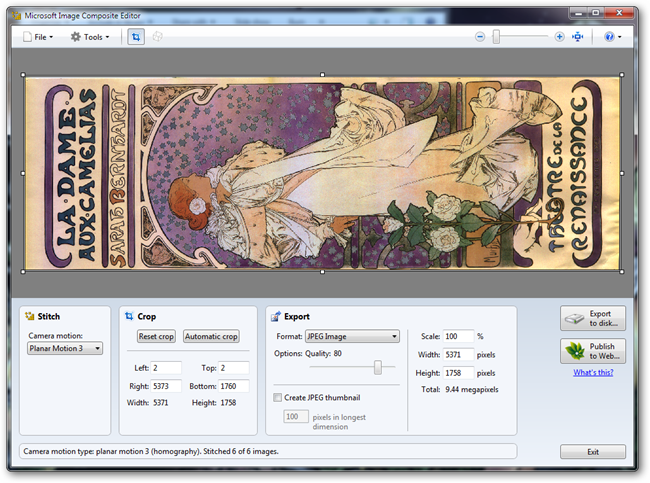Click the Crop panel icon

[x=129, y=316]
